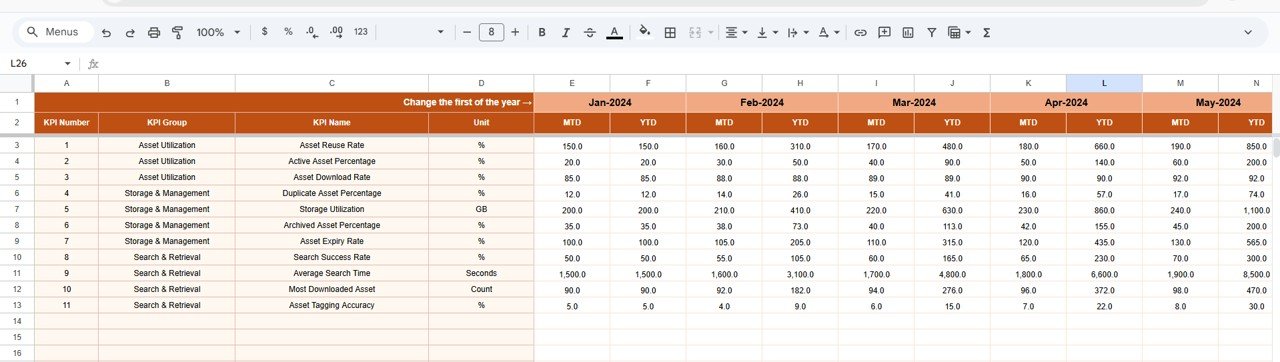1280x362 pixels.
Task: Format as currency with dollar icon
Action: 264,32
